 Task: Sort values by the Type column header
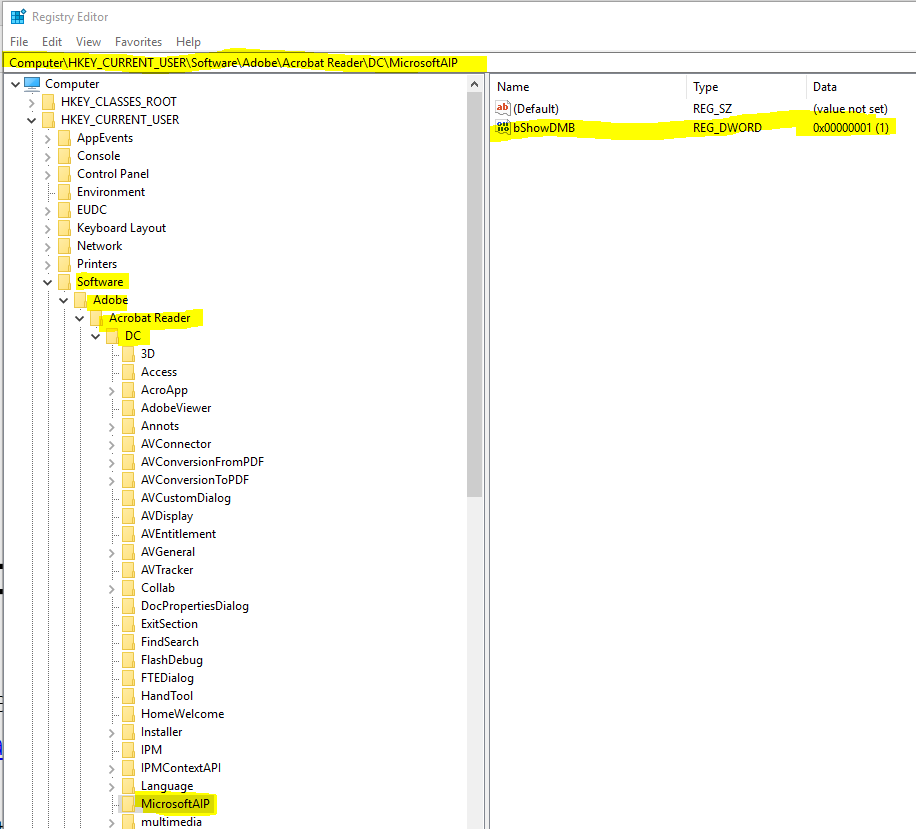point(747,87)
